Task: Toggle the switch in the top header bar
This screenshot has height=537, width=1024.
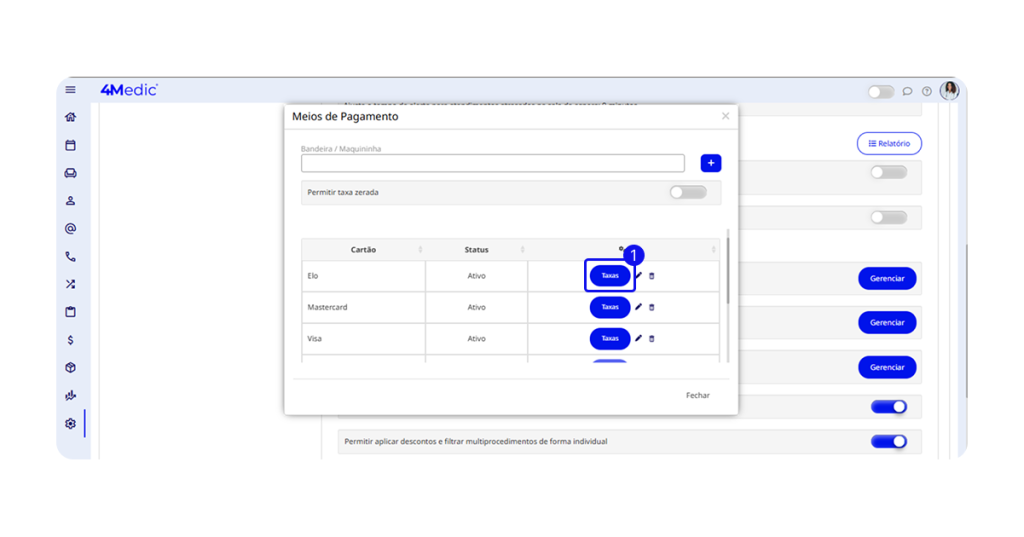Action: coord(880,91)
